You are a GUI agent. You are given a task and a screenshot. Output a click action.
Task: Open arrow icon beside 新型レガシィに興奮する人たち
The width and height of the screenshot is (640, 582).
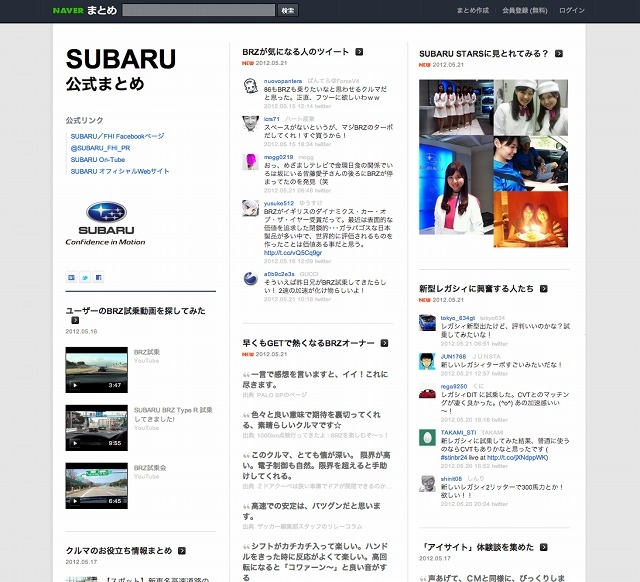(544, 289)
